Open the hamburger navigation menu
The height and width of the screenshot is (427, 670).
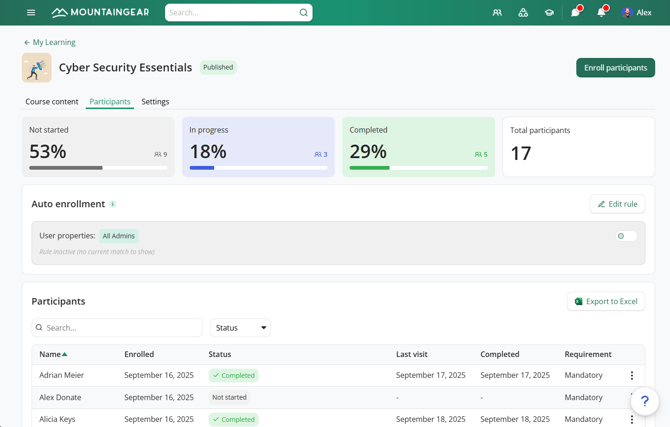[x=31, y=13]
